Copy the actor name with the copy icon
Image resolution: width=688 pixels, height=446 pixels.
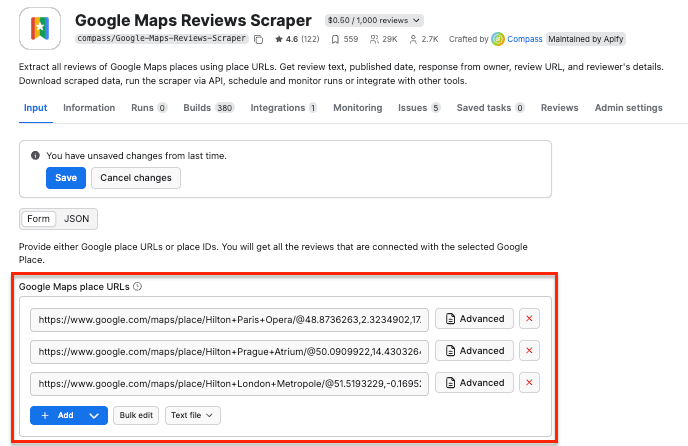[x=259, y=40]
